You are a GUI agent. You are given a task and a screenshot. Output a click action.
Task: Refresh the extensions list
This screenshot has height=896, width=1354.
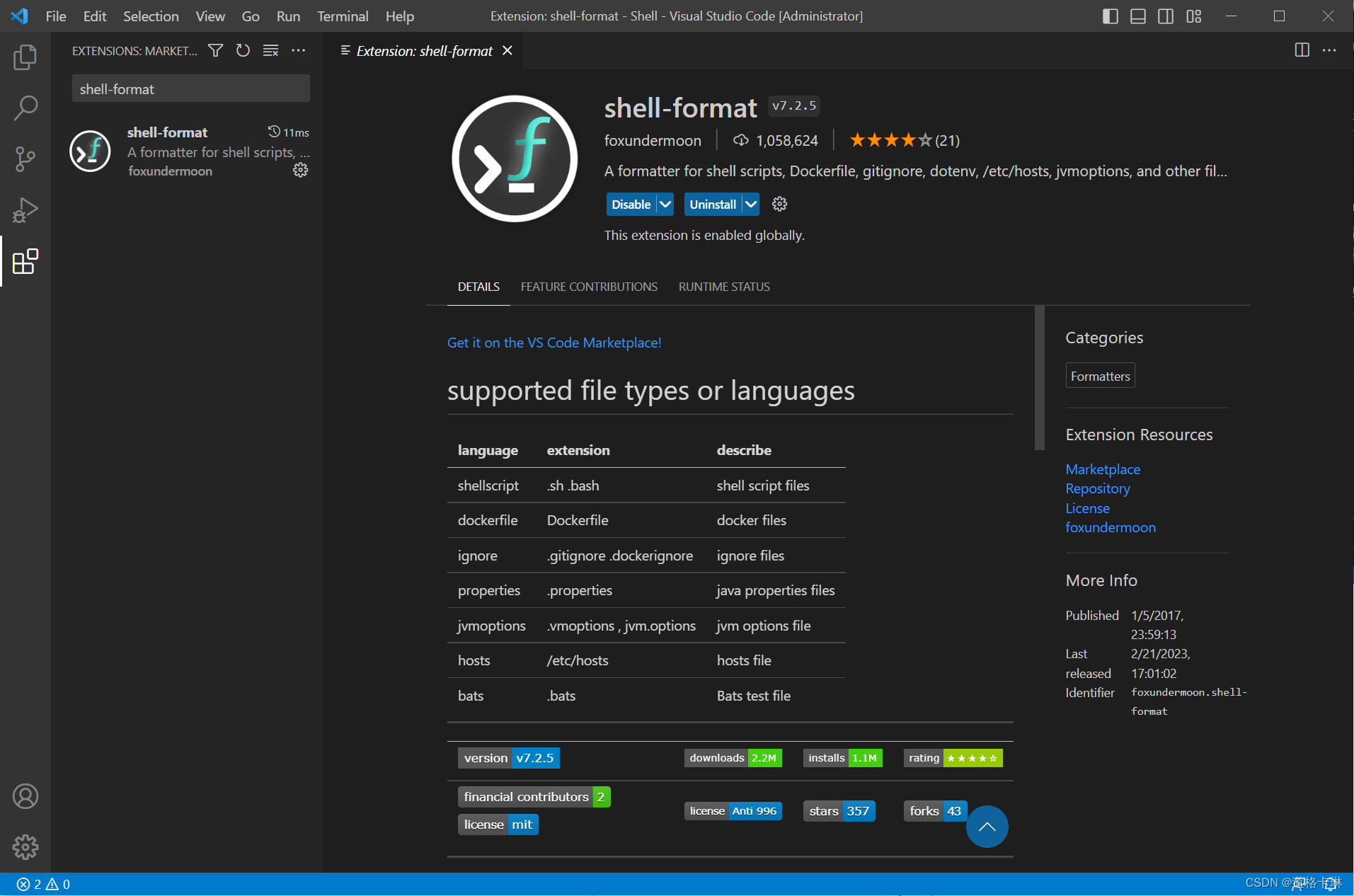[x=243, y=50]
